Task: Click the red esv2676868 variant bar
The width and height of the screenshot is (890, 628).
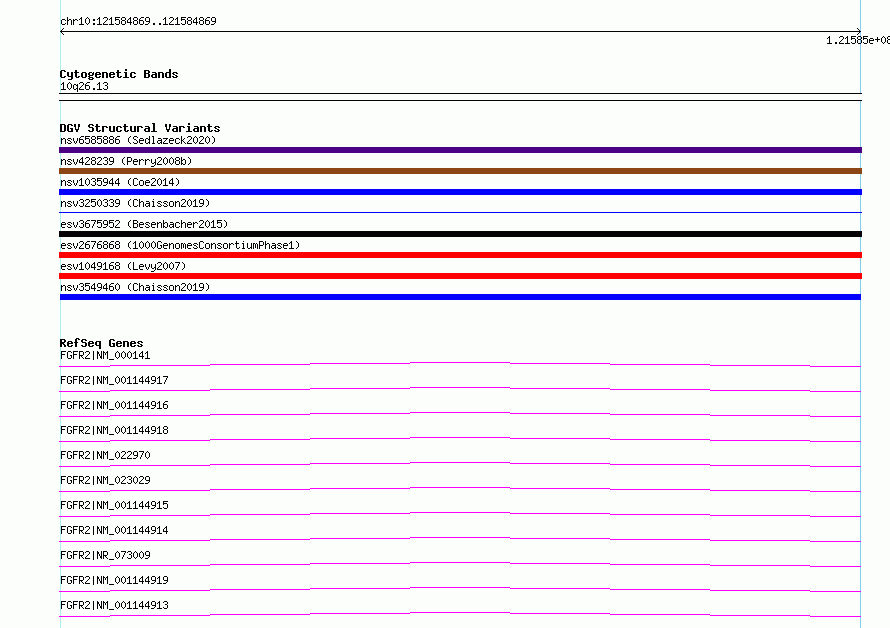Action: coord(460,255)
